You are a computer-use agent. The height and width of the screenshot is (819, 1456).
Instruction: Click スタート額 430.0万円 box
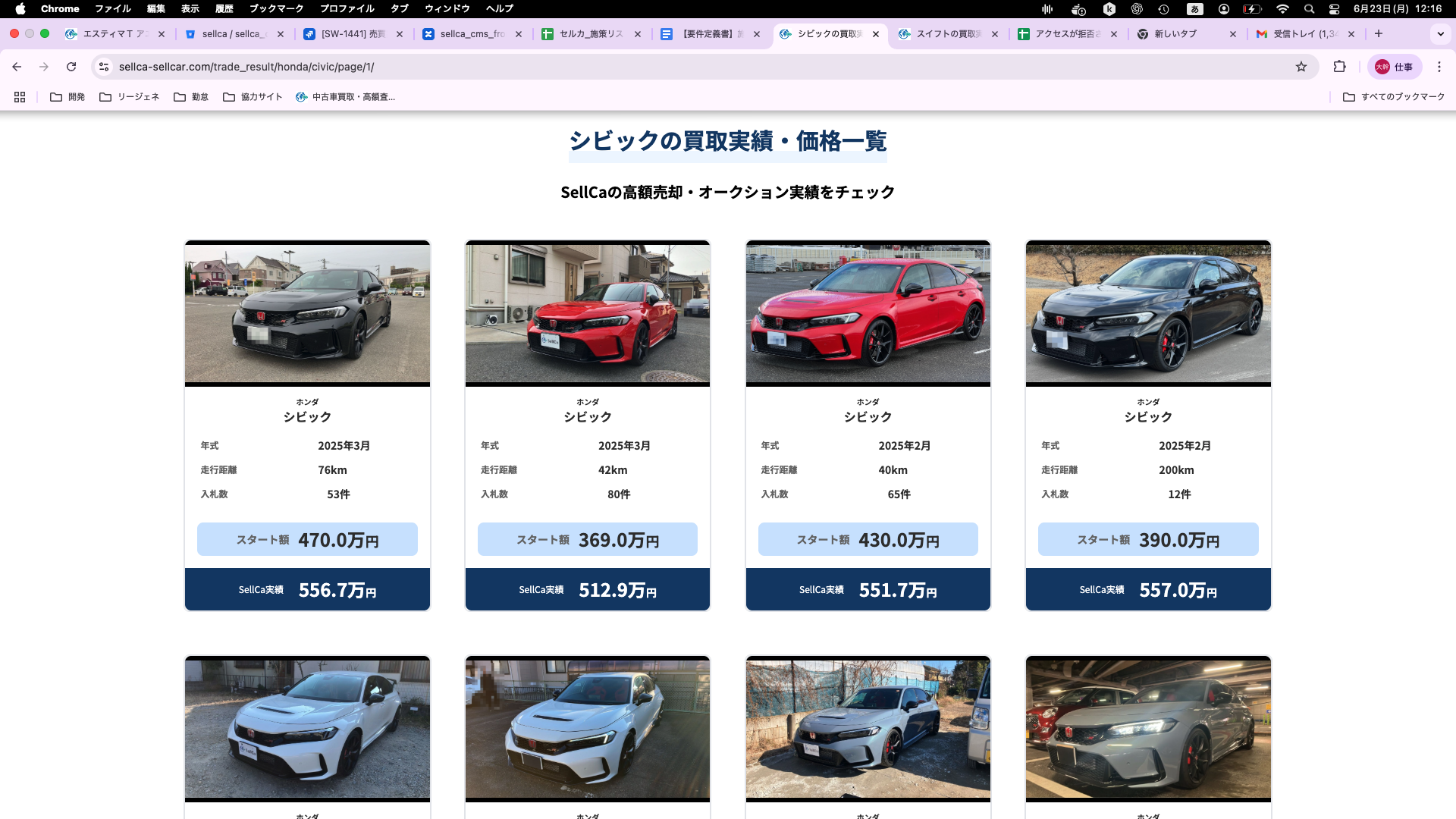coord(868,539)
